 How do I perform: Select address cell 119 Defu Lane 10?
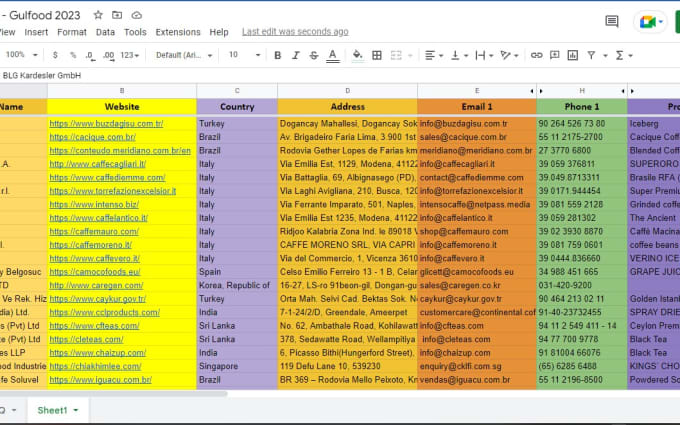[x=347, y=366]
